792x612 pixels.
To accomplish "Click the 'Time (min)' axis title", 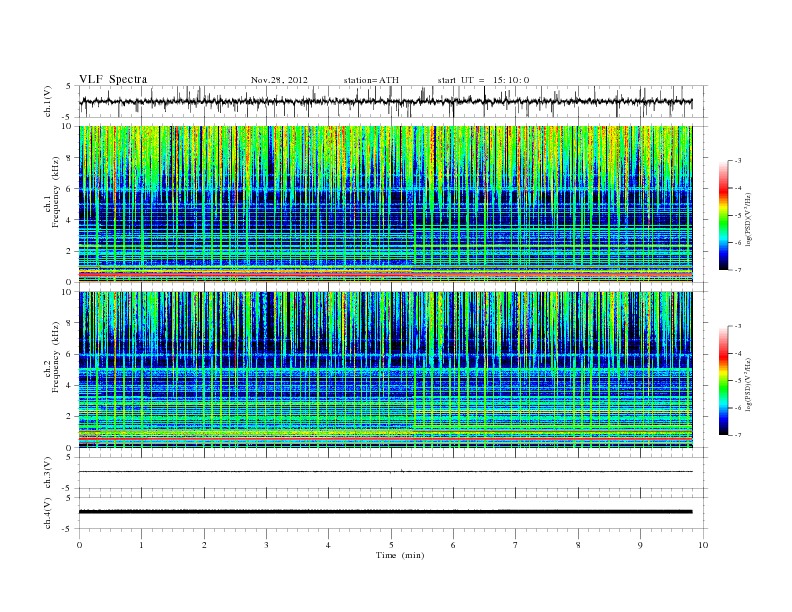I will [400, 555].
